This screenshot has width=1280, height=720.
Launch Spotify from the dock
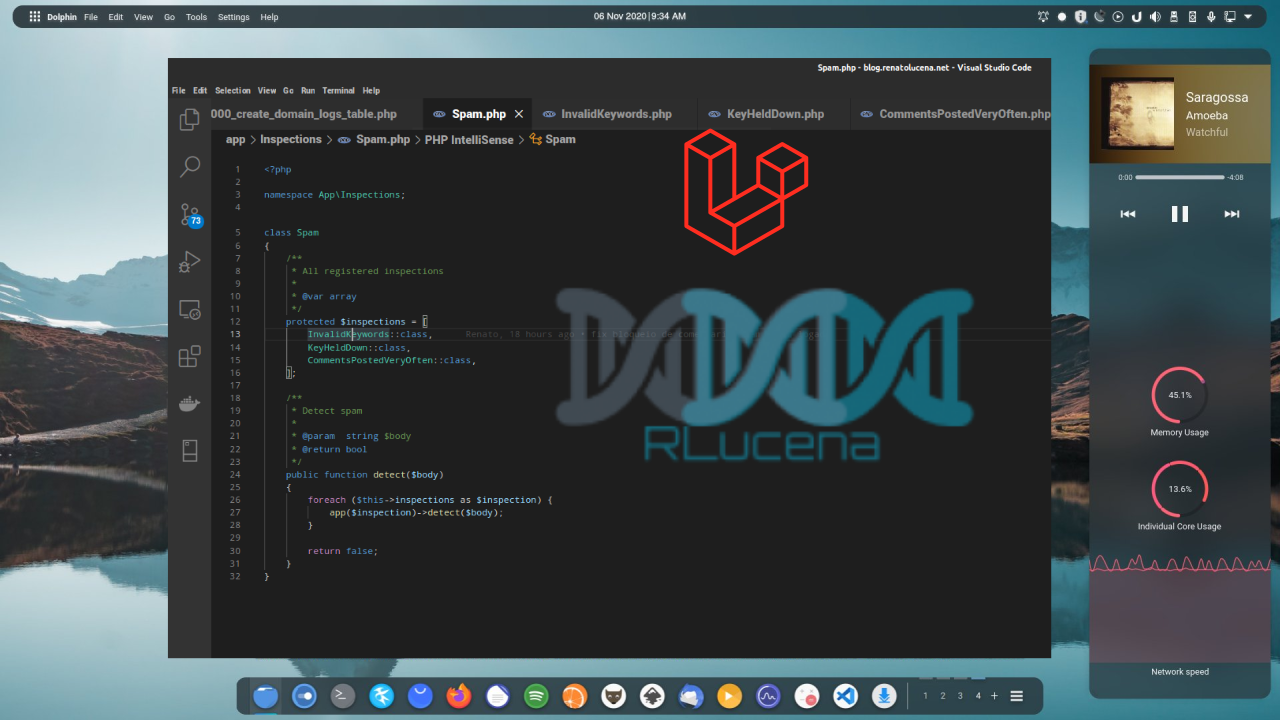(536, 695)
